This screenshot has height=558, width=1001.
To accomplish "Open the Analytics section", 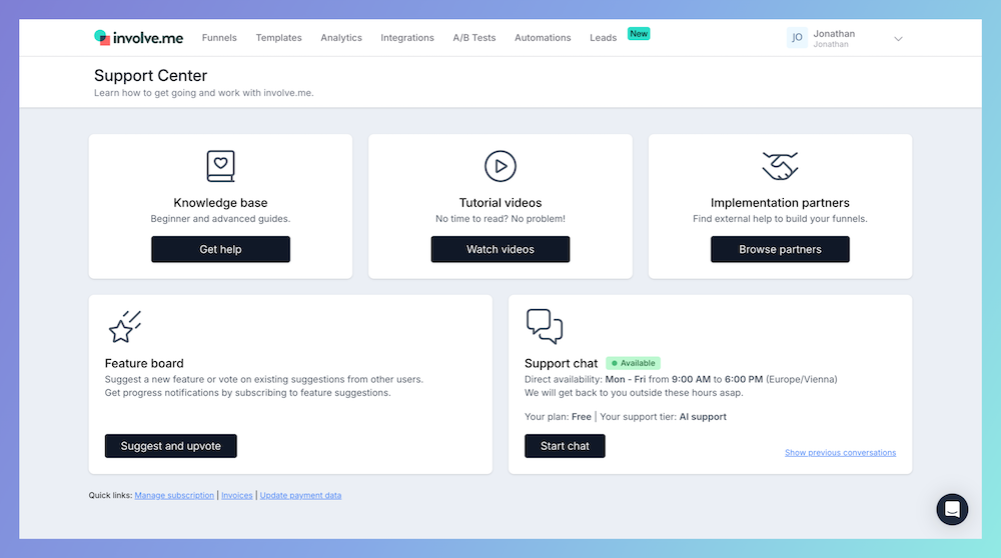I will 341,38.
